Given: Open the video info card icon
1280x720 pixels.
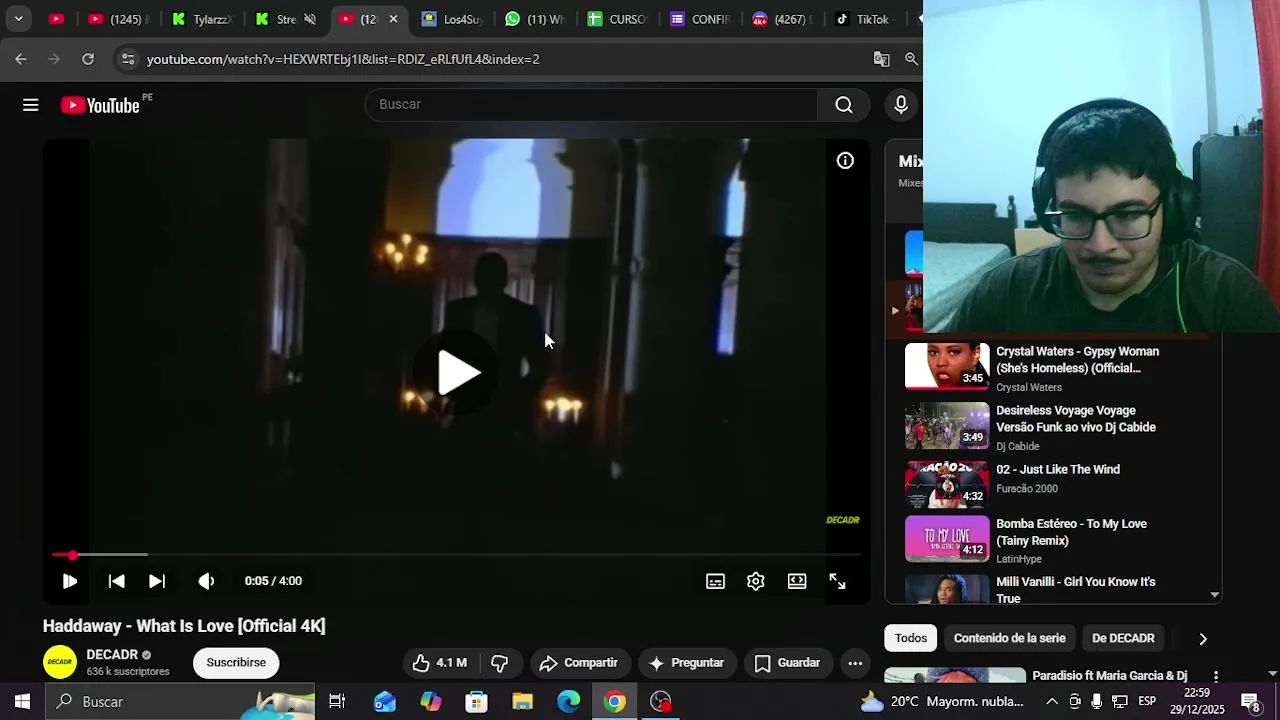Looking at the screenshot, I should click(845, 161).
